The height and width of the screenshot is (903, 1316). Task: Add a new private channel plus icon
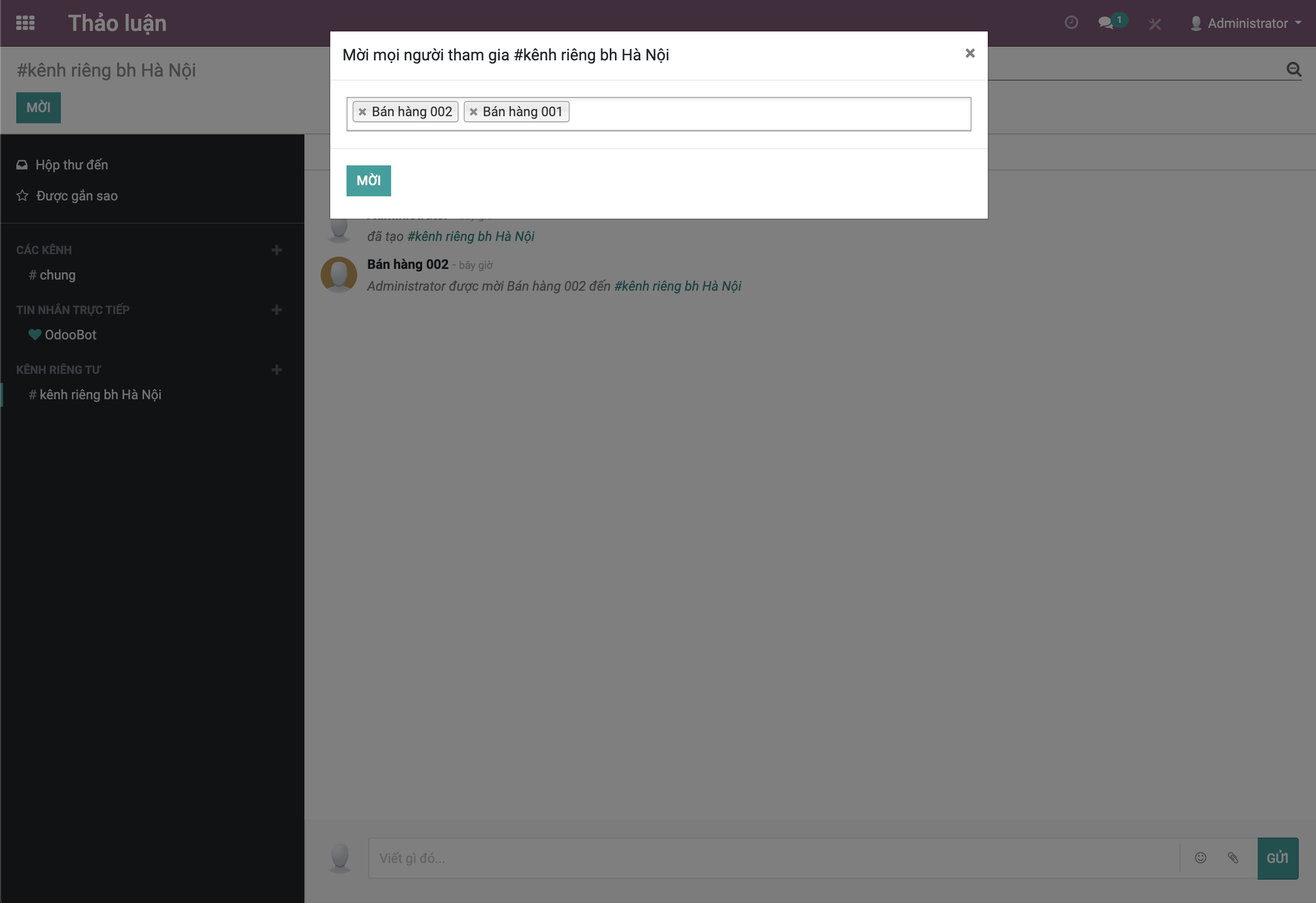click(276, 370)
